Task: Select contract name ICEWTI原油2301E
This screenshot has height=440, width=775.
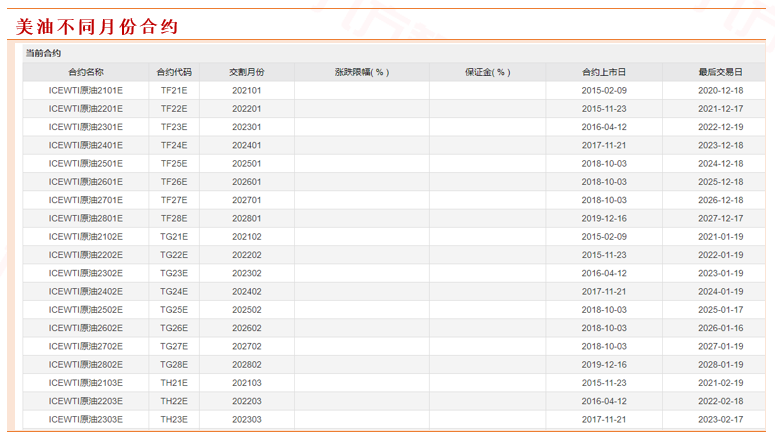Action: coord(86,127)
